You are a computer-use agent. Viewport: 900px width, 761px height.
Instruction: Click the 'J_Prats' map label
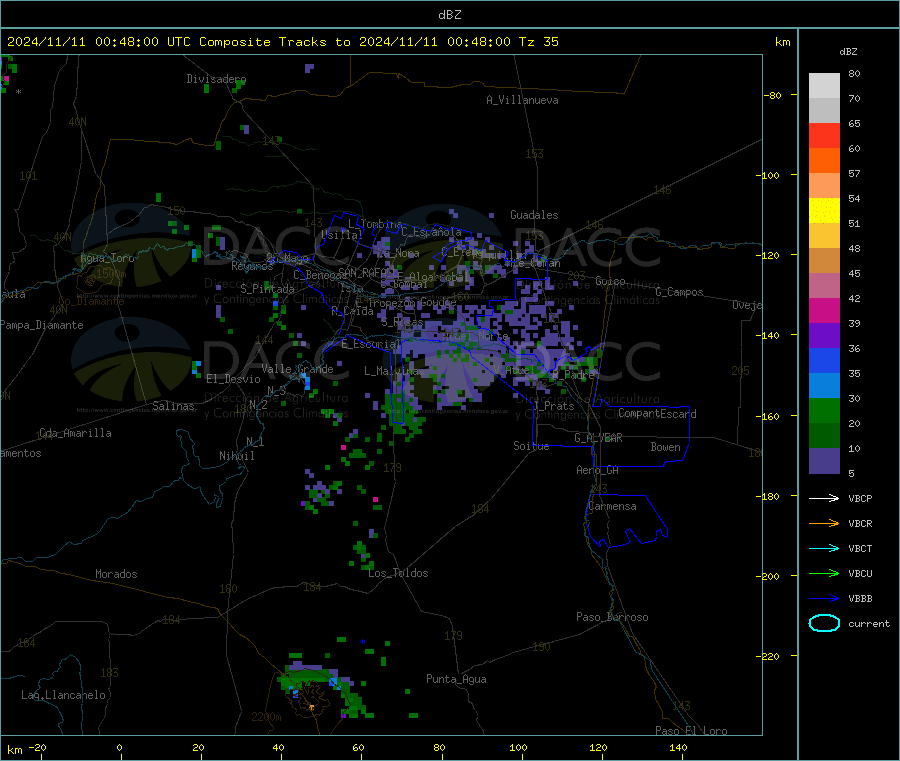point(553,406)
